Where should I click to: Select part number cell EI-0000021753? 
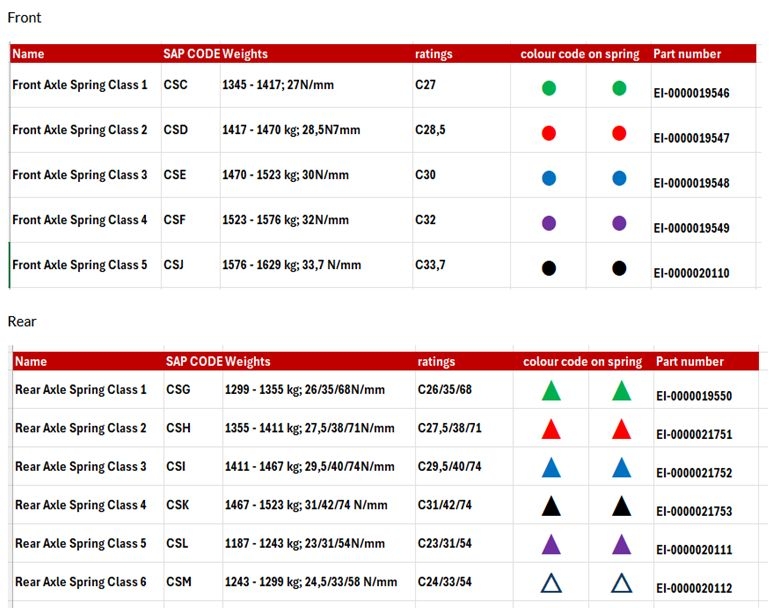[694, 511]
